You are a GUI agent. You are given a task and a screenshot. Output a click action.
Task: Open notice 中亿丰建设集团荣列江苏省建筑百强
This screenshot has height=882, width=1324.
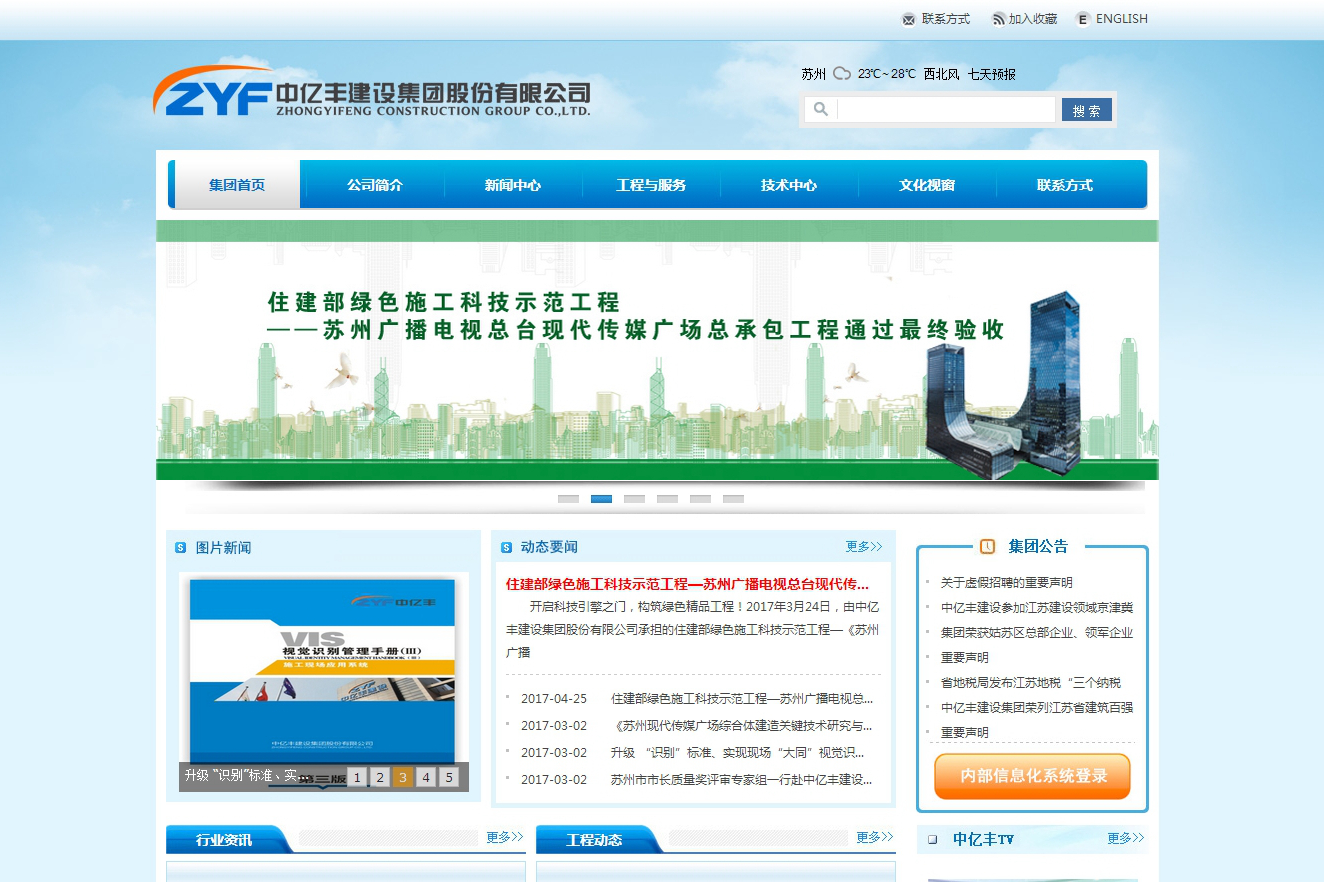click(x=1037, y=708)
